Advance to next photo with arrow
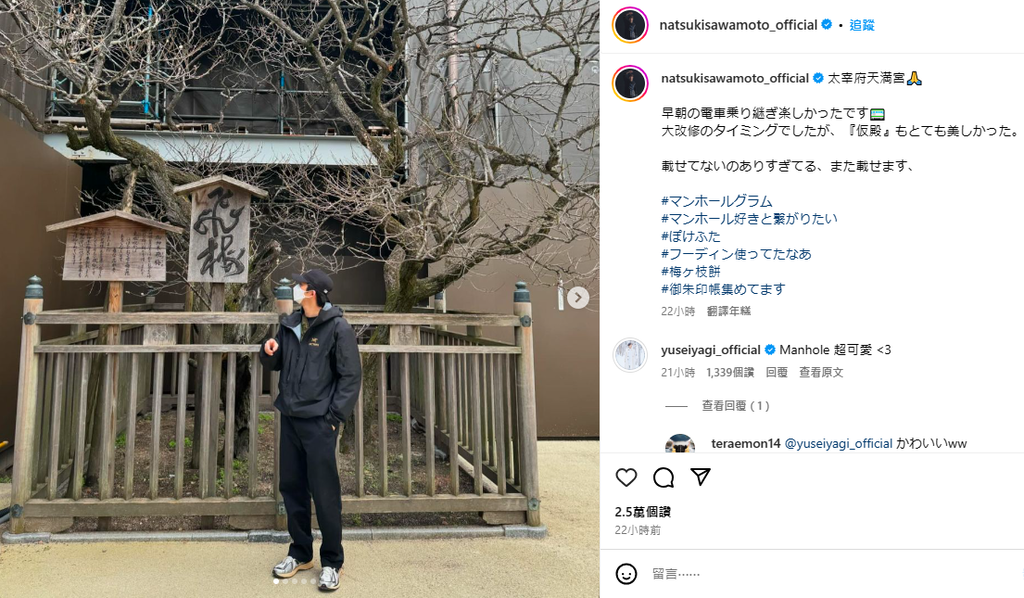The image size is (1024, 598). 577,298
